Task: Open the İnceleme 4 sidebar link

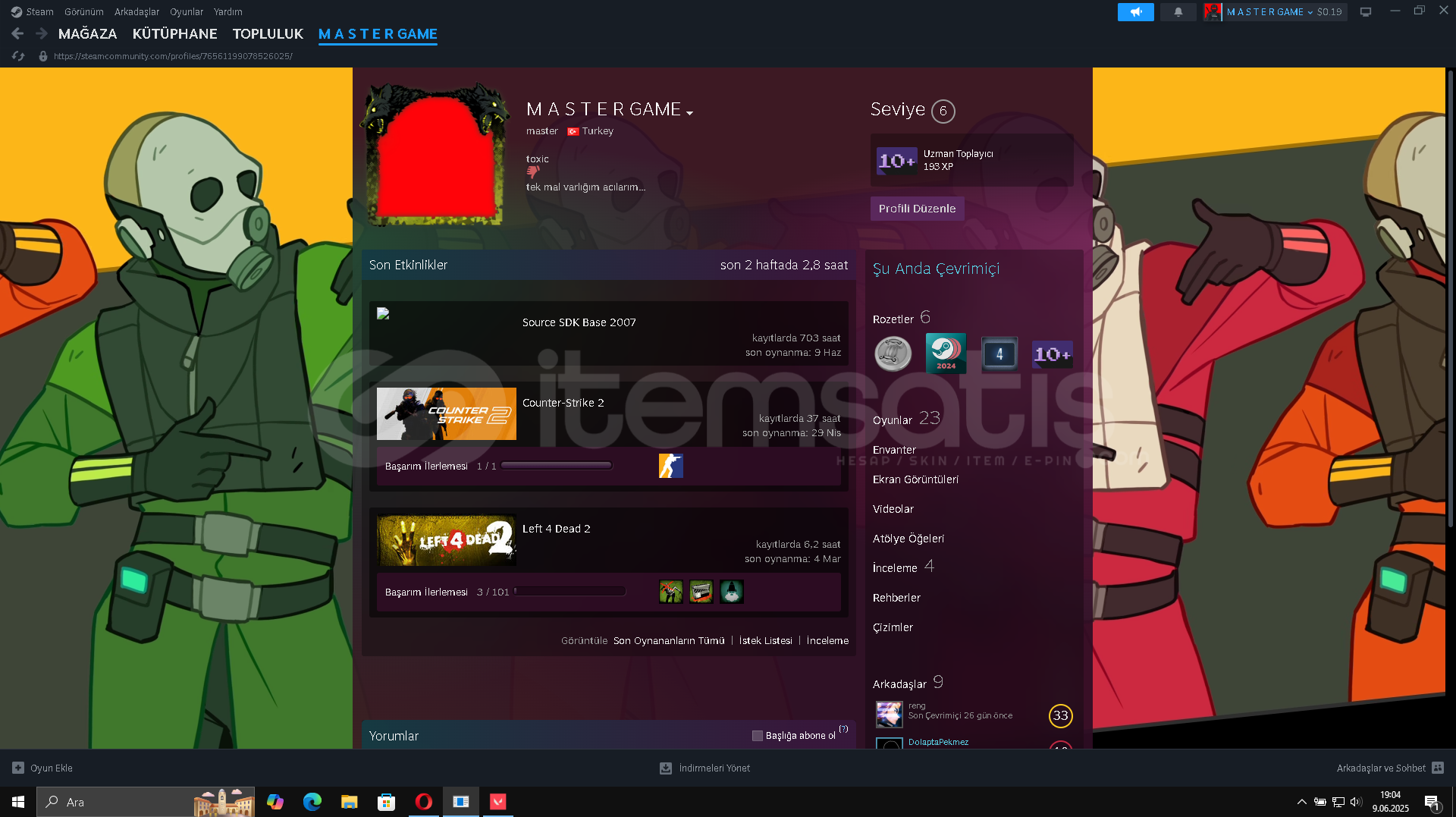Action: point(903,567)
